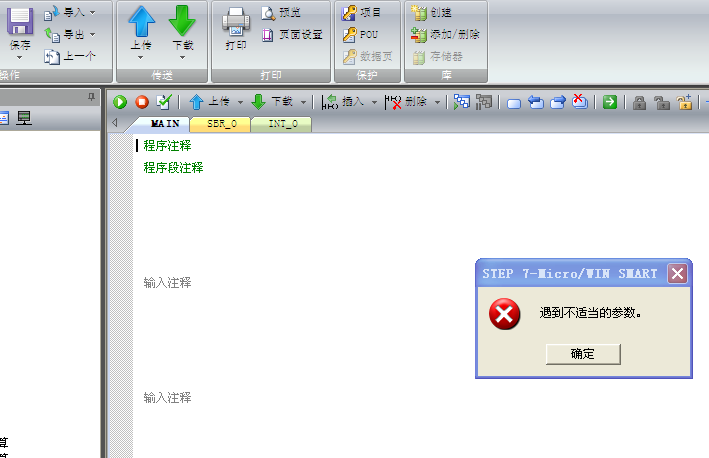Click the ribbon Upload (上传) blue arrow
709x458 pixels.
pyautogui.click(x=141, y=22)
